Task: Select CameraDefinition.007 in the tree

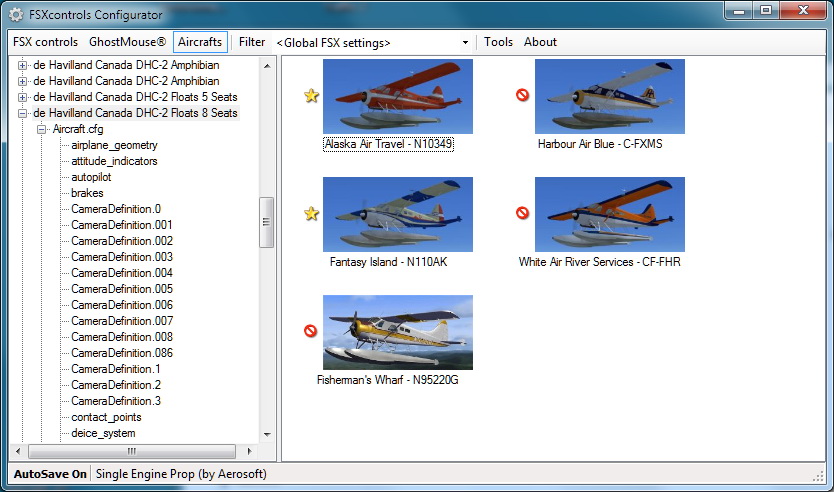Action: click(x=122, y=321)
